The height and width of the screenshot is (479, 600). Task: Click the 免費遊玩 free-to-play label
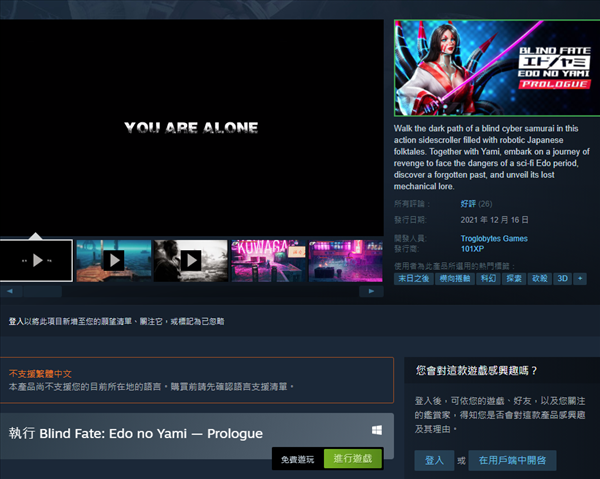297,459
